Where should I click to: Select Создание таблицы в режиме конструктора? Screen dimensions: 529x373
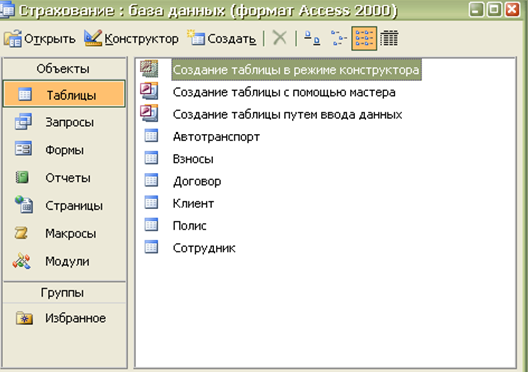coord(296,70)
